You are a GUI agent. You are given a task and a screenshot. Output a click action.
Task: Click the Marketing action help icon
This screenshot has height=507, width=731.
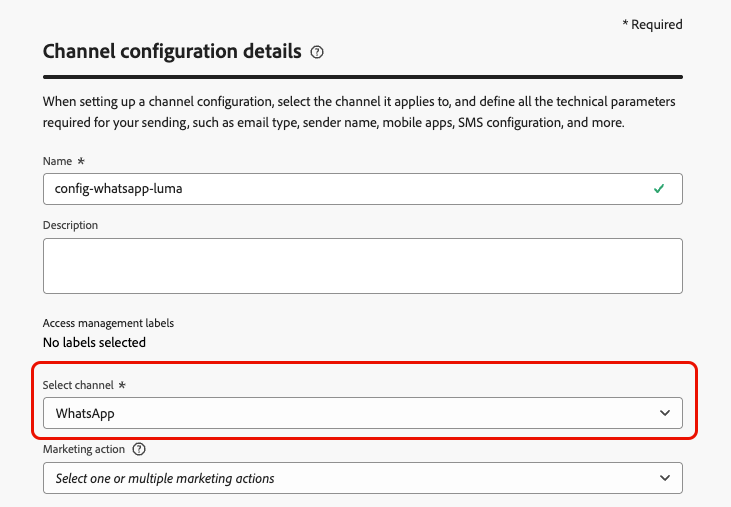(139, 450)
